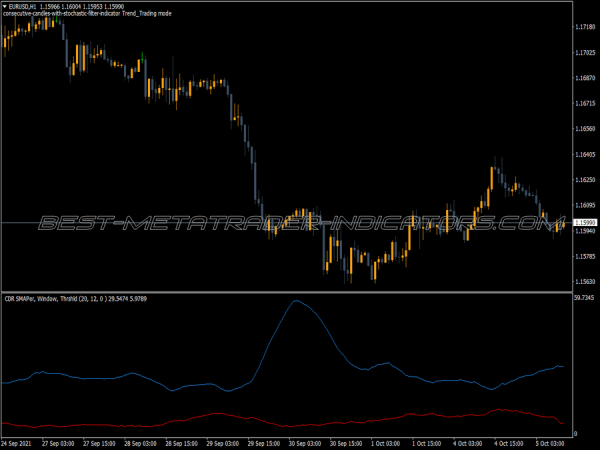Click the 5 Oct 03:00 time label
600x450 pixels.
click(x=550, y=443)
